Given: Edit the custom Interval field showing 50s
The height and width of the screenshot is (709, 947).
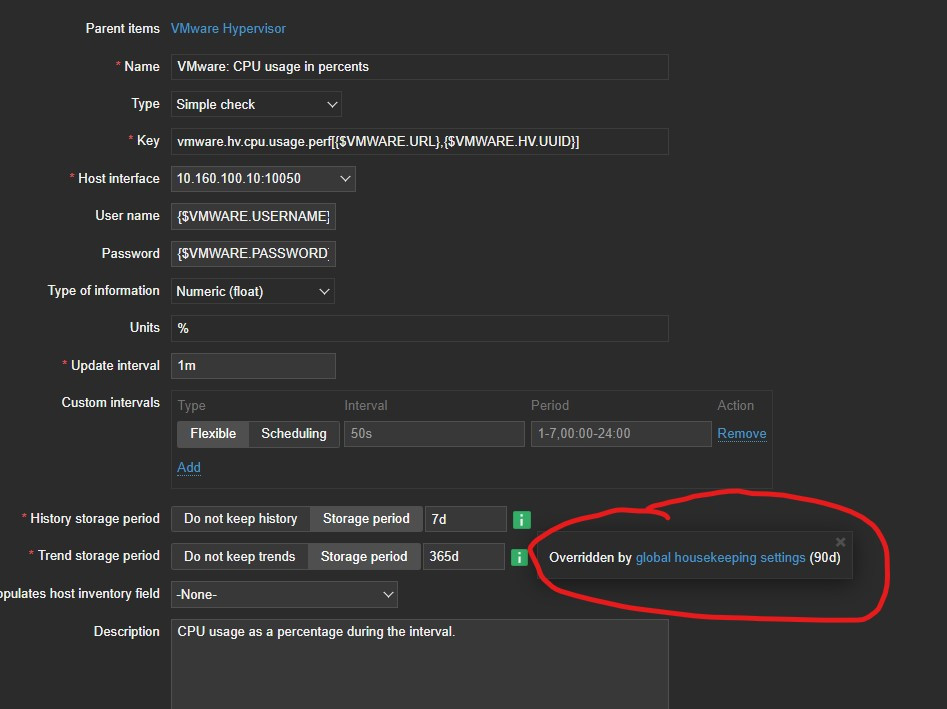Looking at the screenshot, I should 434,434.
